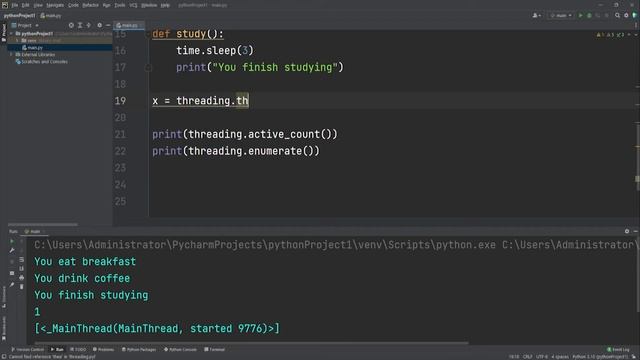Toggle the Project tool window sidebar button
Image resolution: width=640 pixels, height=360 pixels.
pyautogui.click(x=4, y=33)
